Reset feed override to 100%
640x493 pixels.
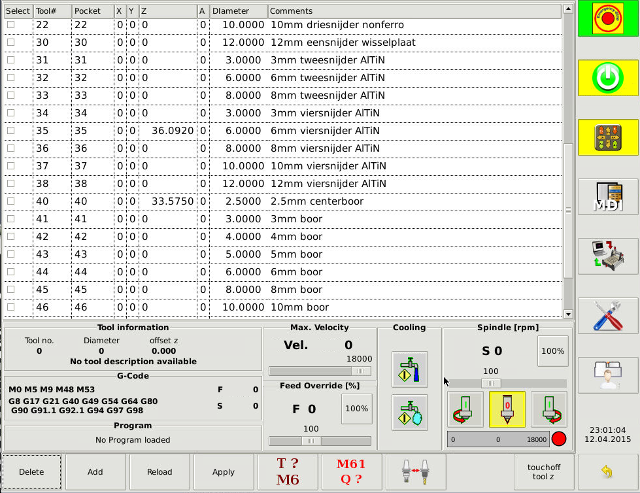tap(356, 408)
